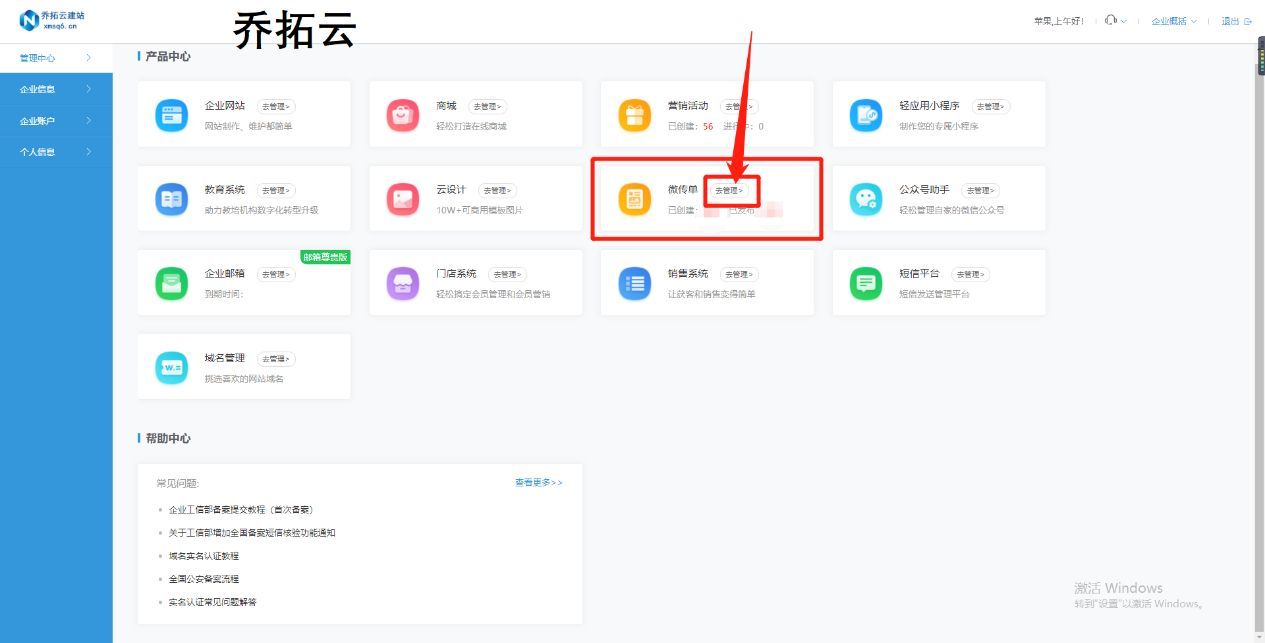The height and width of the screenshot is (643, 1265).
Task: Click 去管理 for 公众号助手
Action: click(x=980, y=190)
